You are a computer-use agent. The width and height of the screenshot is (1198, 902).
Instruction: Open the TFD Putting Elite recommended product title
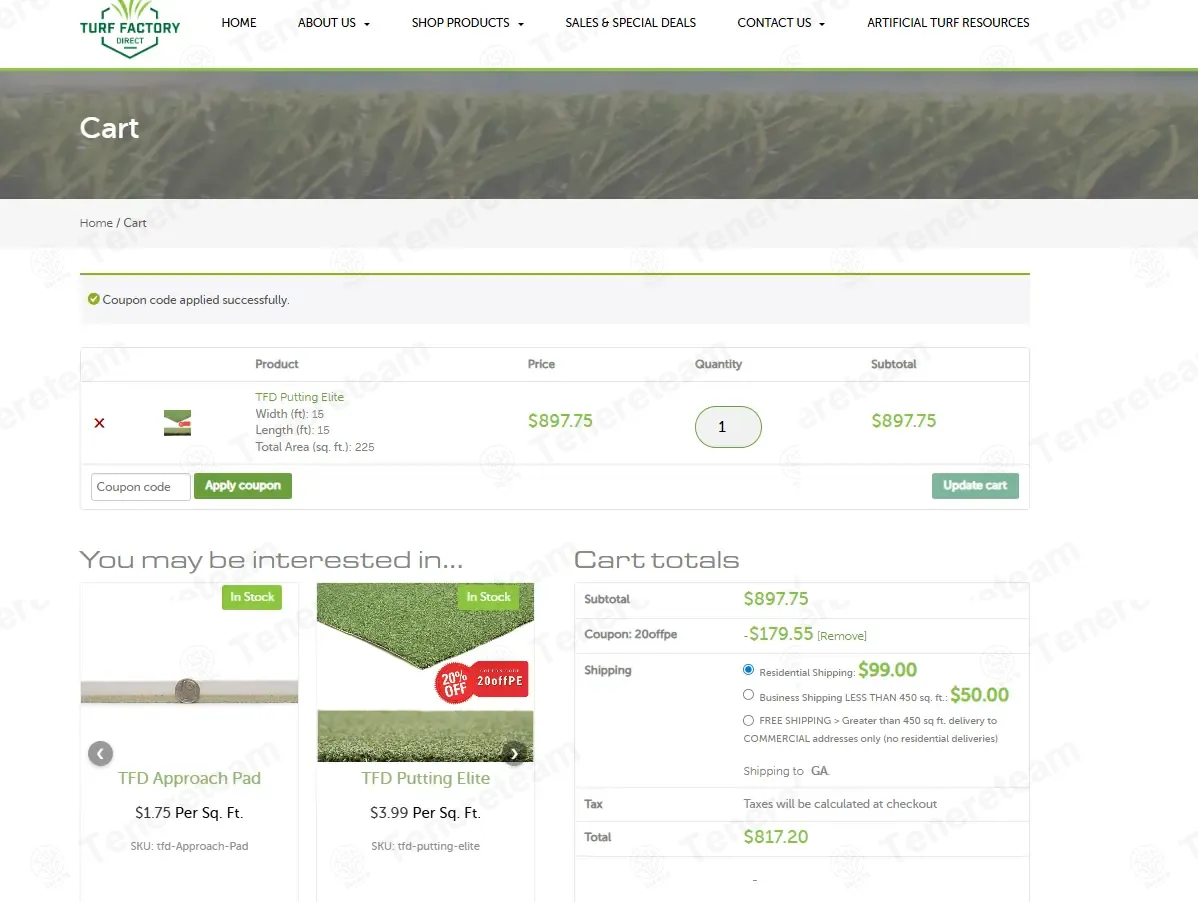(x=426, y=778)
